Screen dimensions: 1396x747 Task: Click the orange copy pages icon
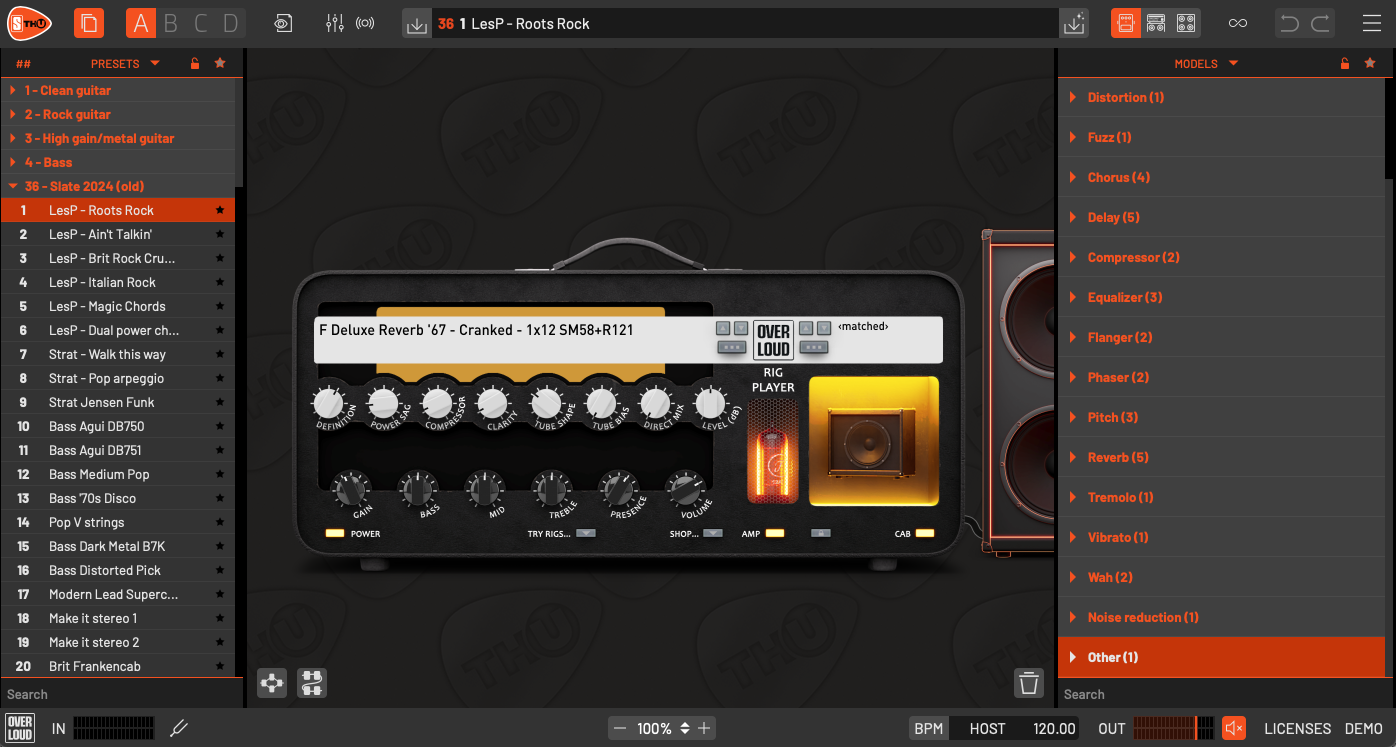click(x=89, y=23)
